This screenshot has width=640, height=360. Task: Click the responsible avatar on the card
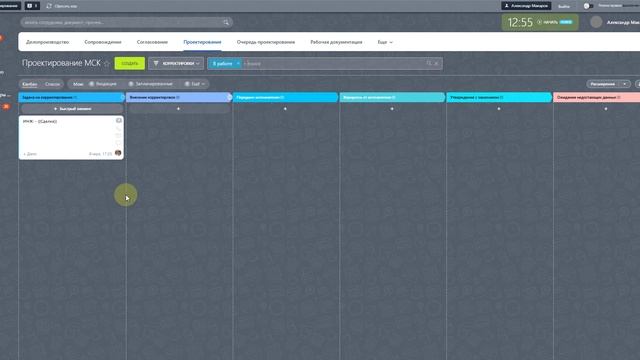pos(118,153)
